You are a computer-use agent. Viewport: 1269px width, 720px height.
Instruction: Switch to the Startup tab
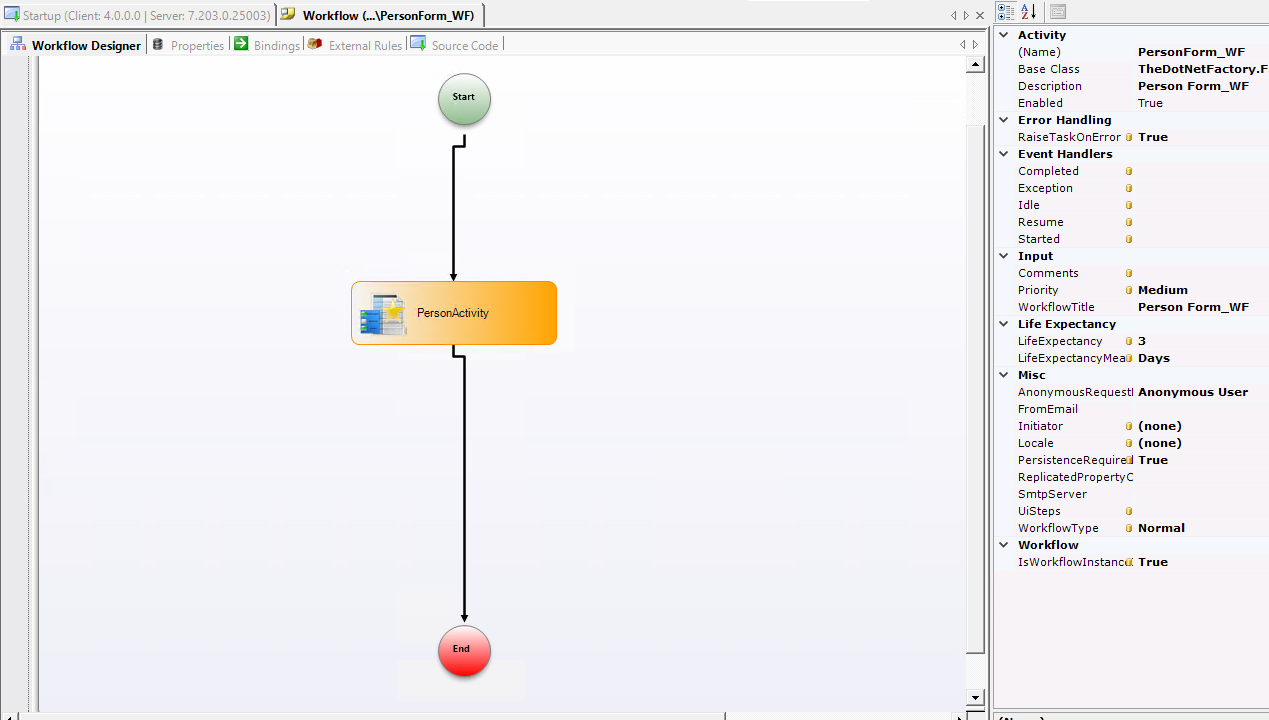point(138,15)
